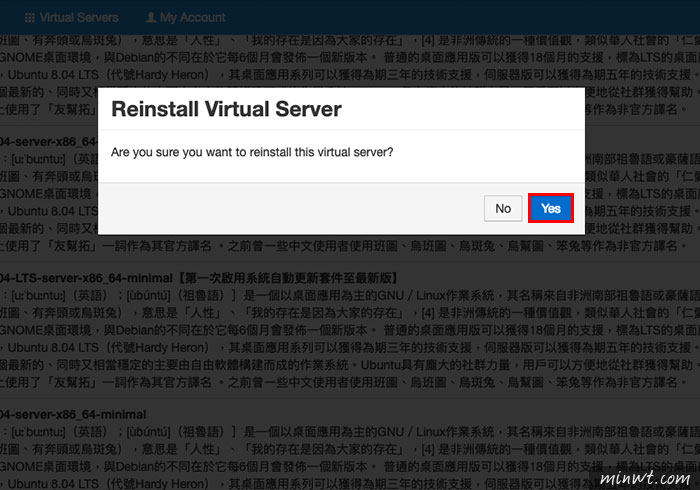The height and width of the screenshot is (490, 700).
Task: Click the "Are you sure you want to reinstall" message
Action: [x=252, y=152]
